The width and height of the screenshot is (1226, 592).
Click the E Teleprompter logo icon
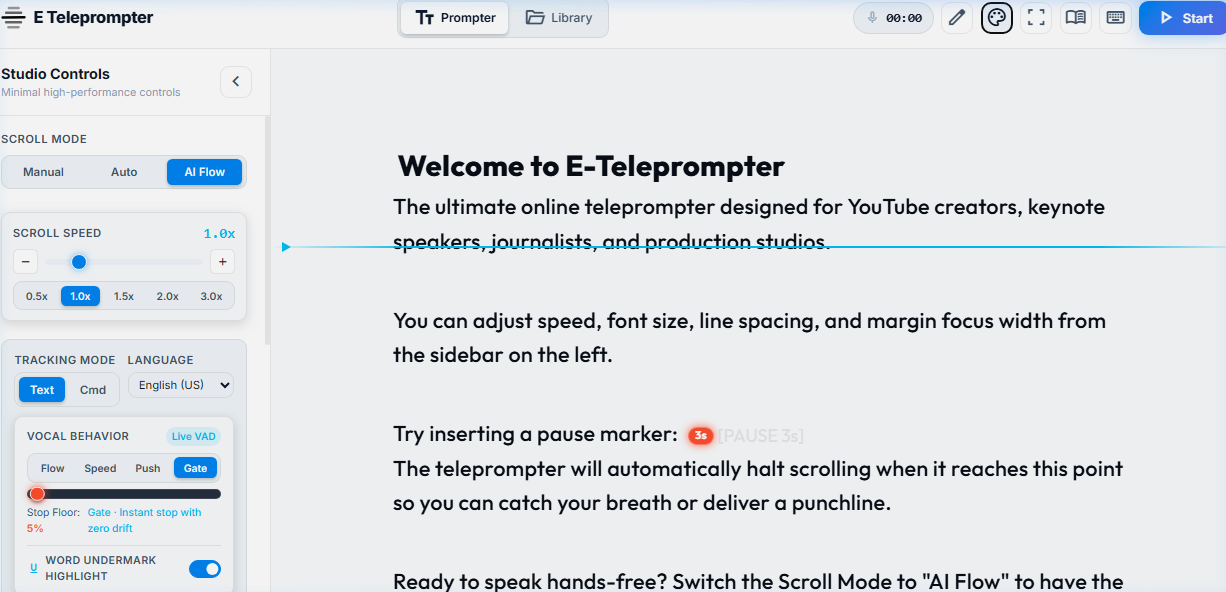click(14, 18)
